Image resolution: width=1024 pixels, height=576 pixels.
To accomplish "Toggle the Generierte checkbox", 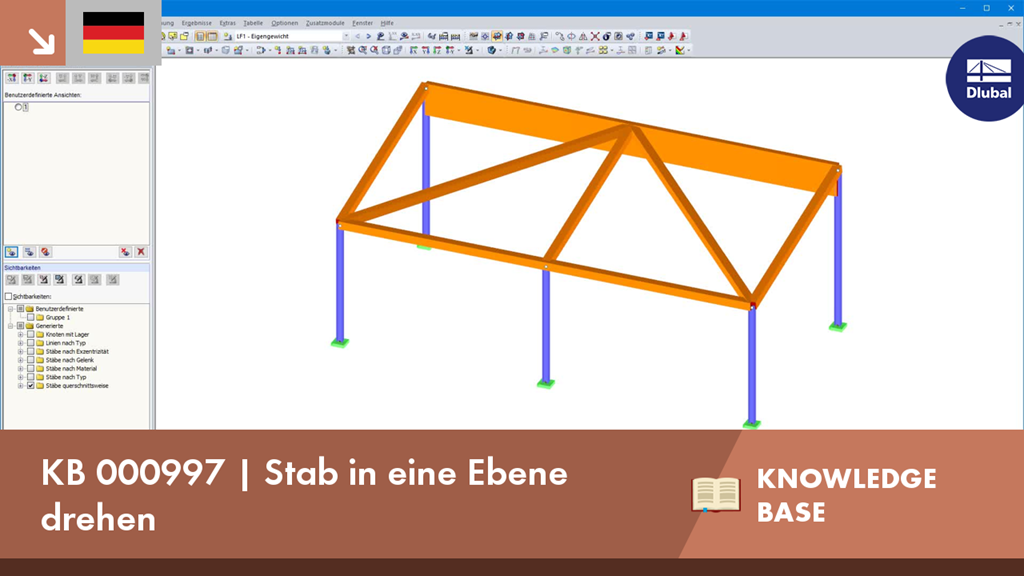I will [20, 326].
